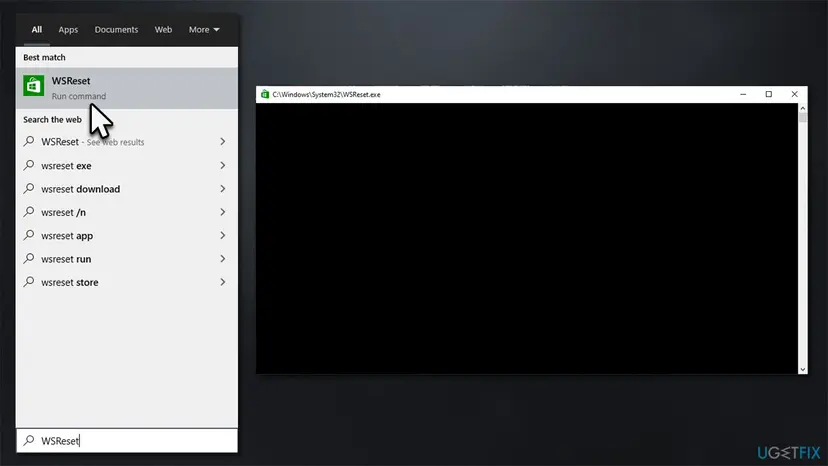828x466 pixels.
Task: Click magnifier icon beside 'wsreset /n'
Action: click(29, 211)
